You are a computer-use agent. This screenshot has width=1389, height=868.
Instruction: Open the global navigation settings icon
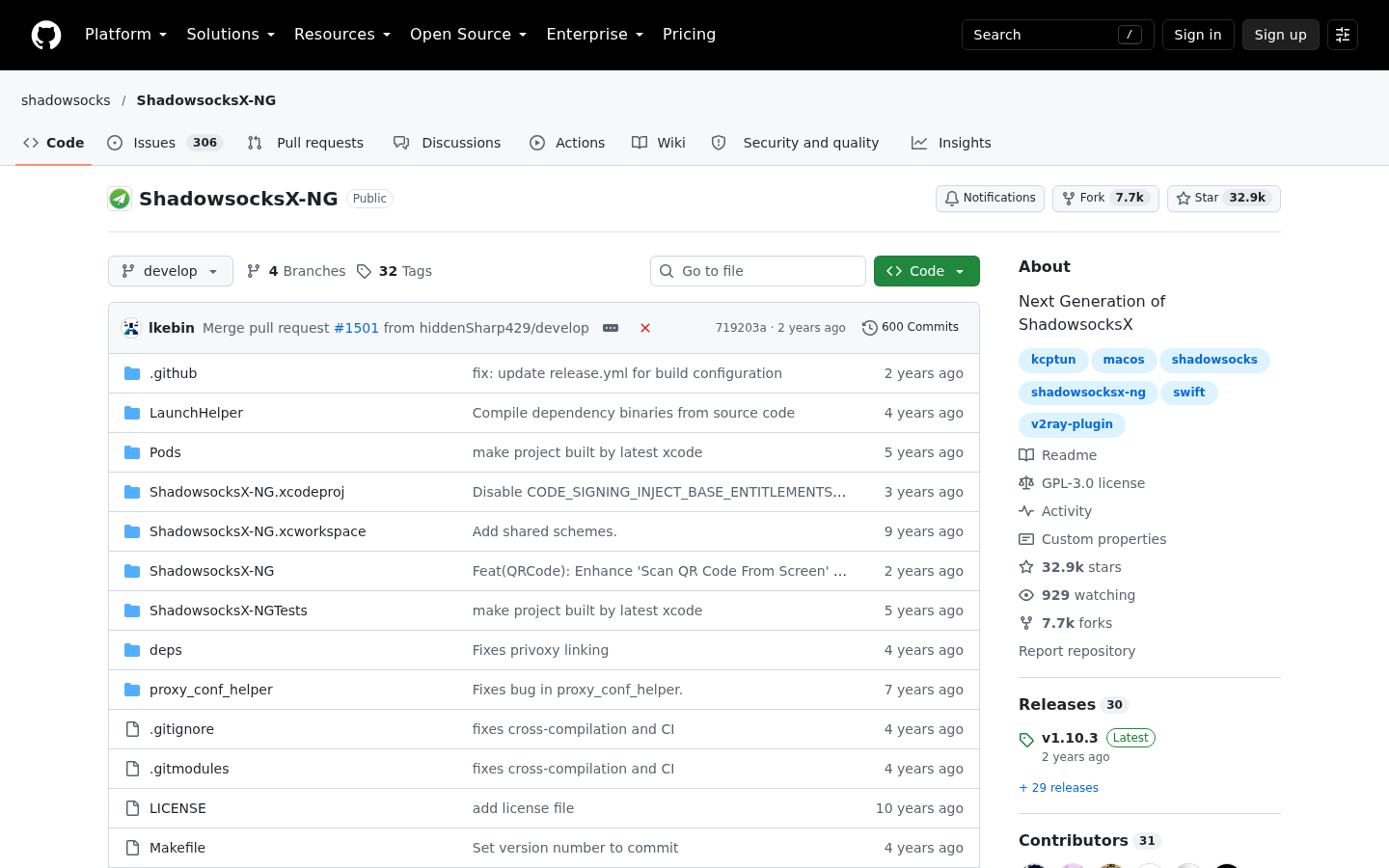point(1343,35)
